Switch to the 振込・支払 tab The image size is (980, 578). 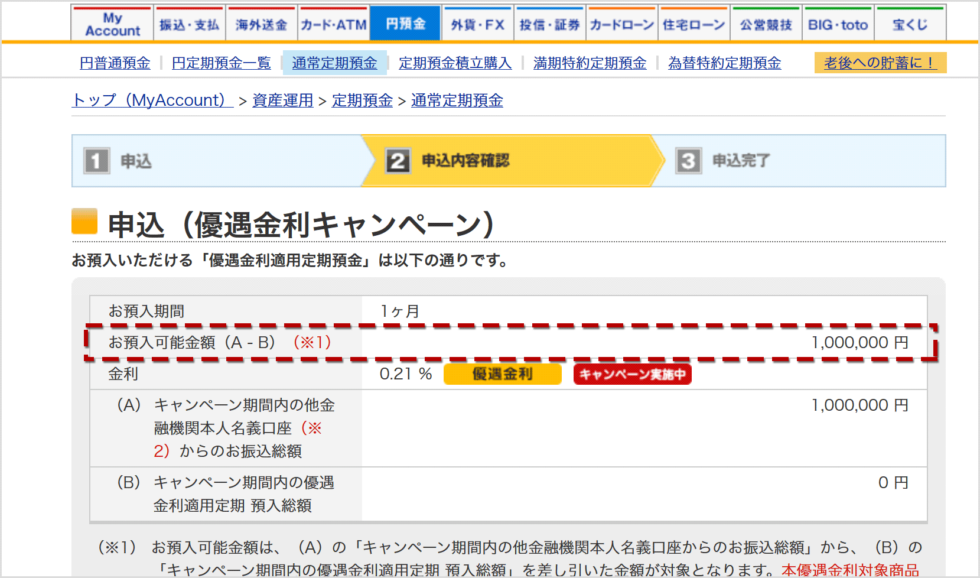pos(189,22)
